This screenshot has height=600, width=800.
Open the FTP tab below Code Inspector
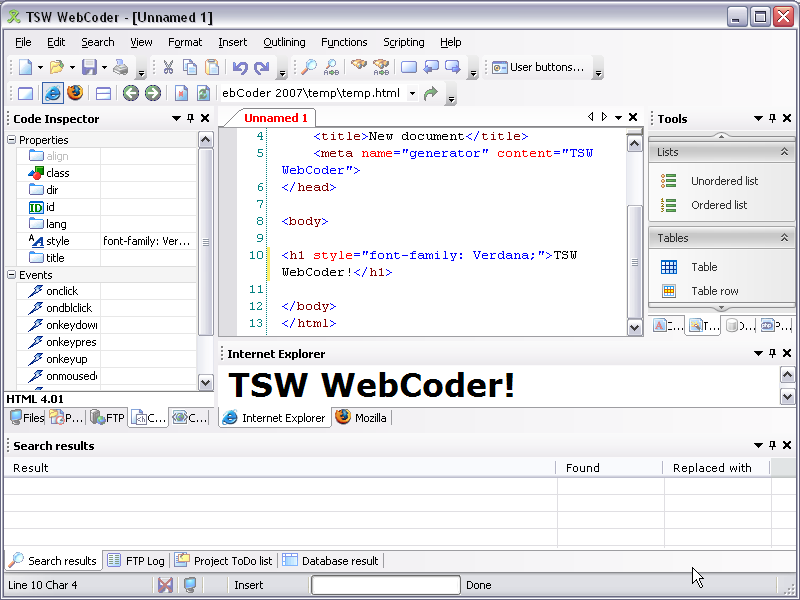click(x=107, y=418)
